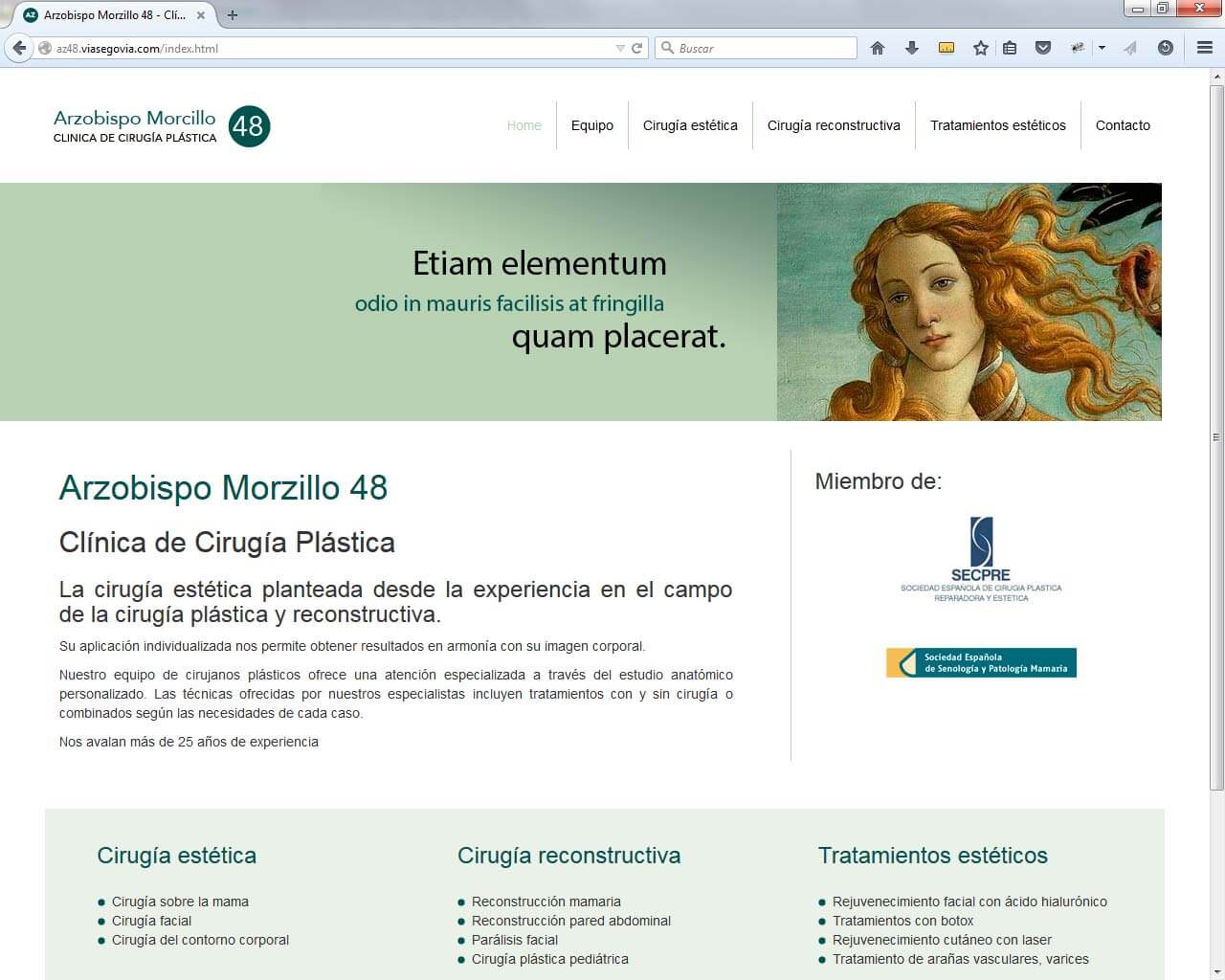
Task: Click the circular restore arrow toolbar icon
Action: tap(1165, 48)
